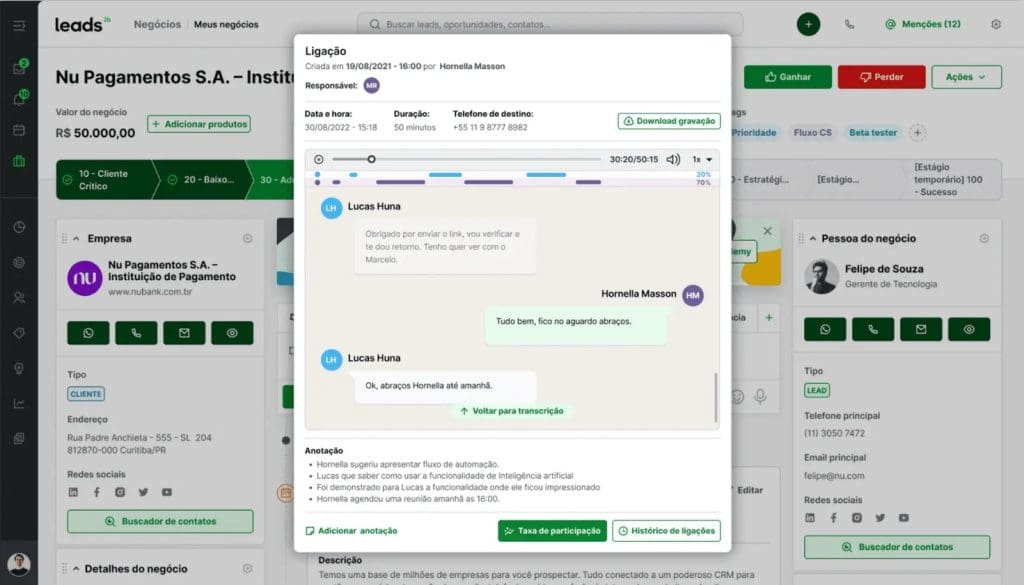This screenshot has width=1024, height=585.
Task: Click the microphone icon behind the dialog
Action: tap(760, 396)
